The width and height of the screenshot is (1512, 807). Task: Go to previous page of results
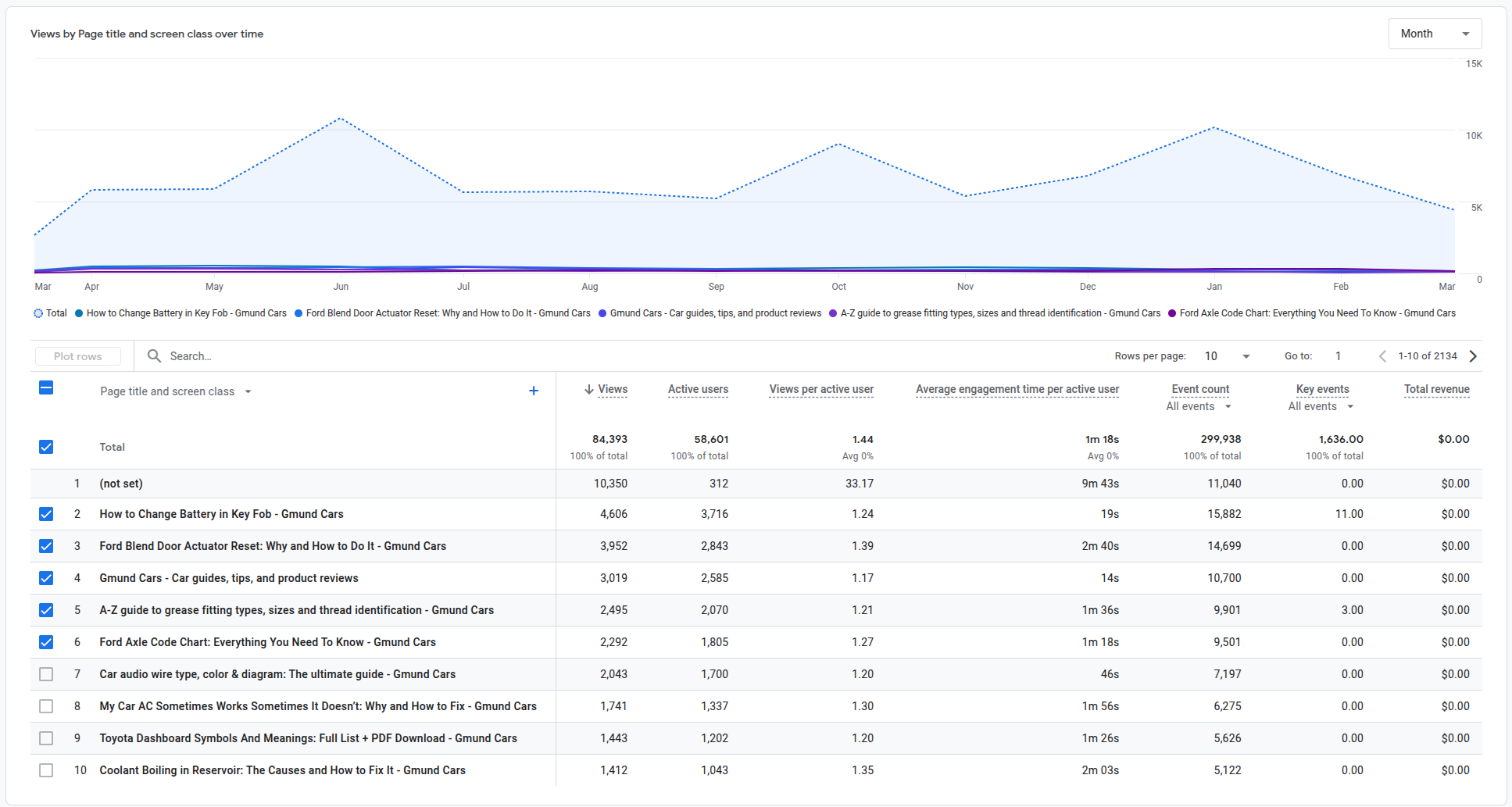click(1382, 356)
